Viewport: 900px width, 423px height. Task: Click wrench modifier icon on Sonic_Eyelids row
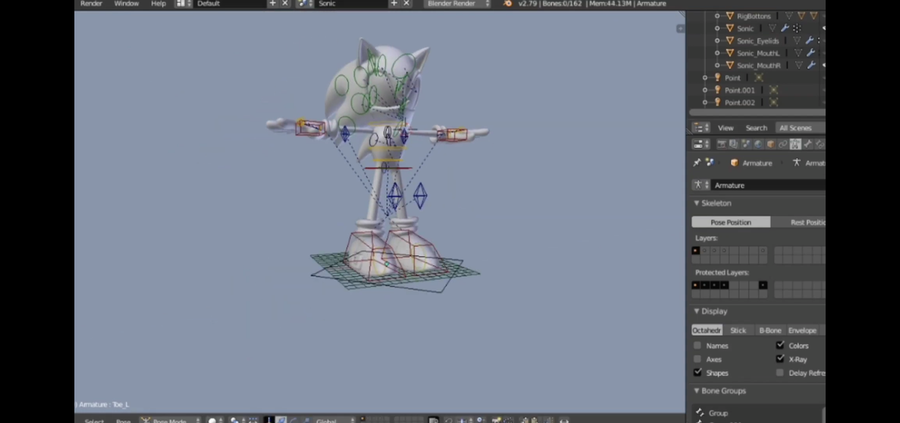[x=809, y=40]
